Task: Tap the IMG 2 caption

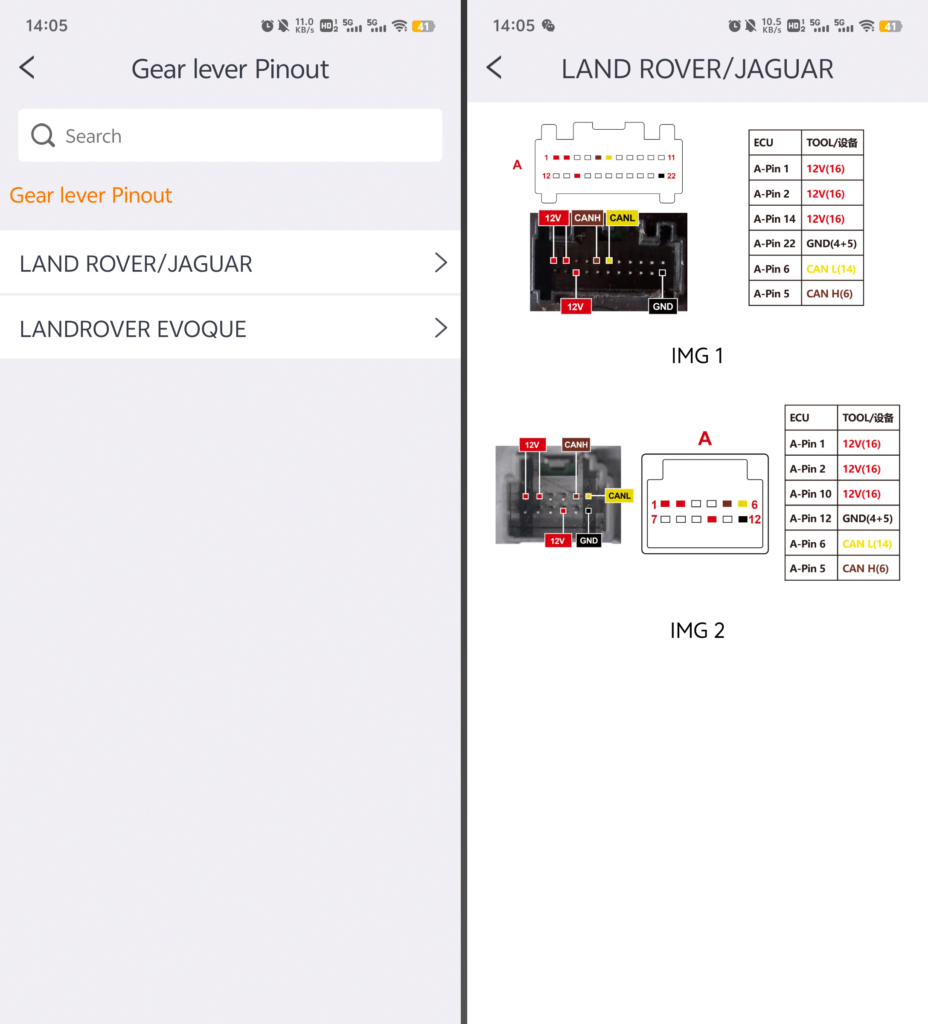Action: point(697,630)
